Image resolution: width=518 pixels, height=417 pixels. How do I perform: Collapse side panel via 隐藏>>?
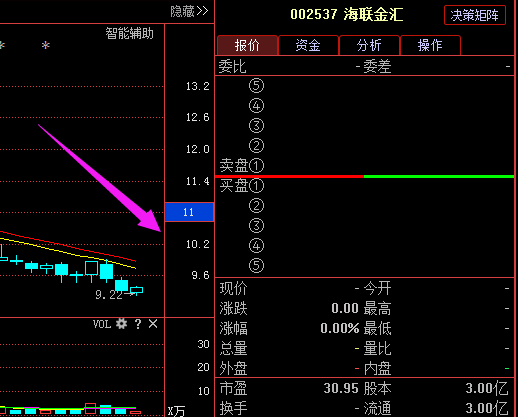[189, 11]
